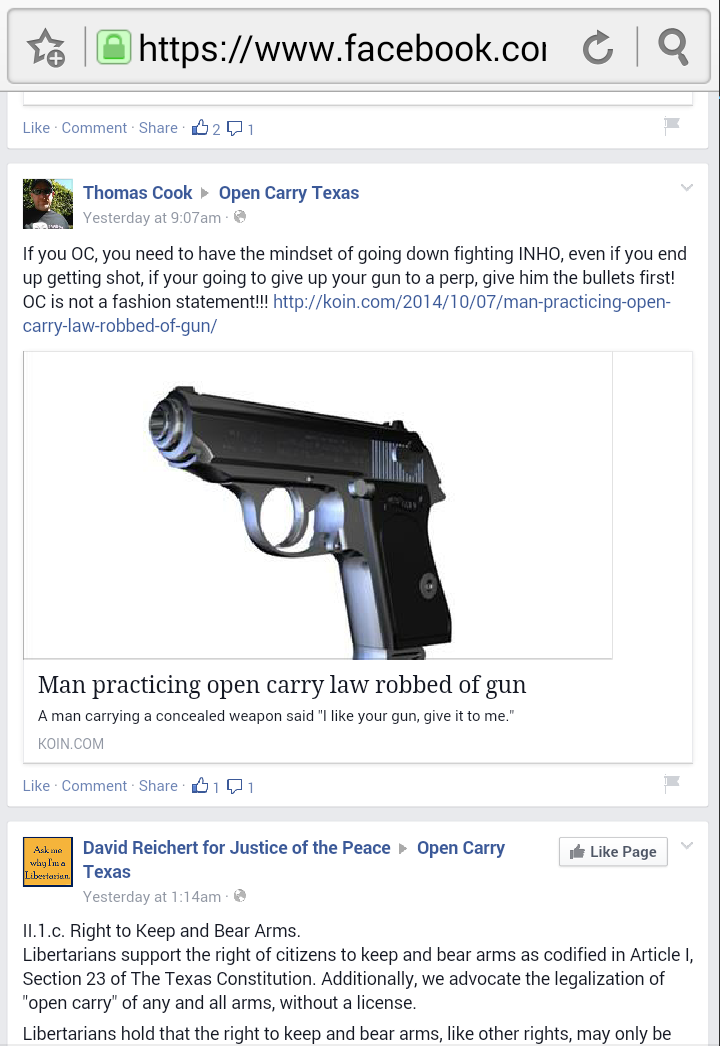Open koin.com article URL in post text
The image size is (720, 1046).
coord(346,314)
